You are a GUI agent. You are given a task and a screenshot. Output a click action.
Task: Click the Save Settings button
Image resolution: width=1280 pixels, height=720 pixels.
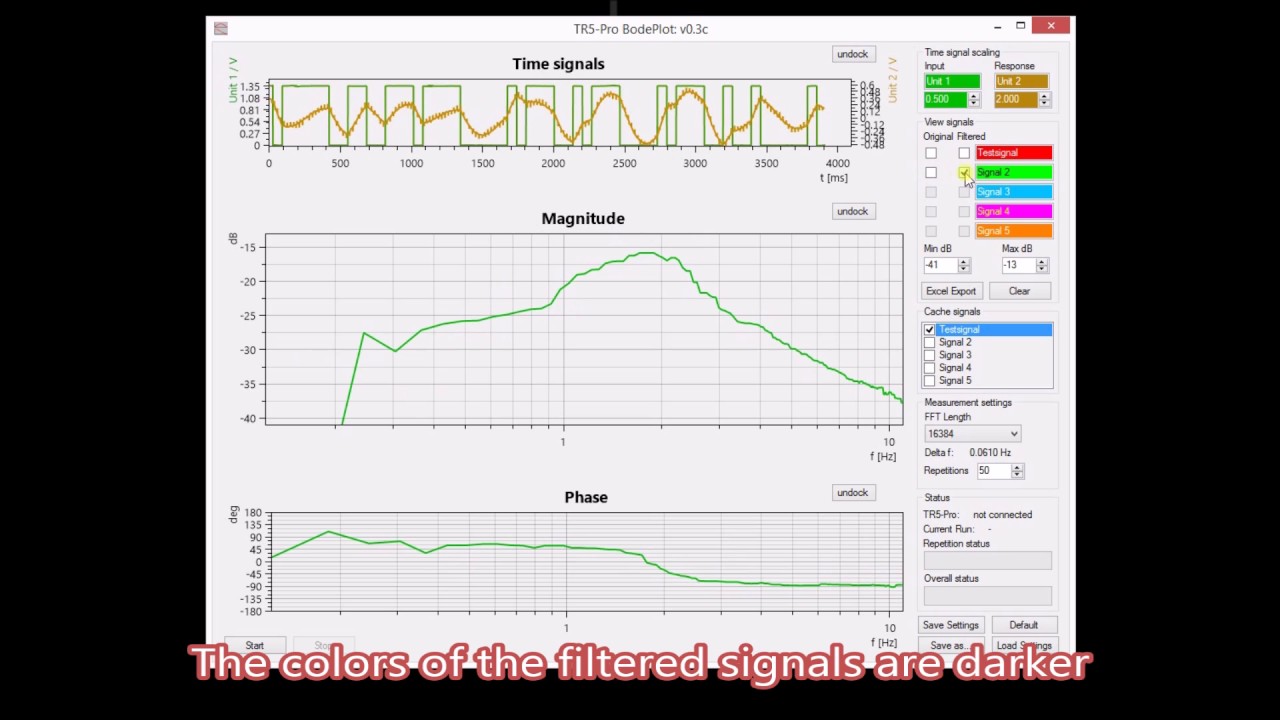pyautogui.click(x=950, y=625)
